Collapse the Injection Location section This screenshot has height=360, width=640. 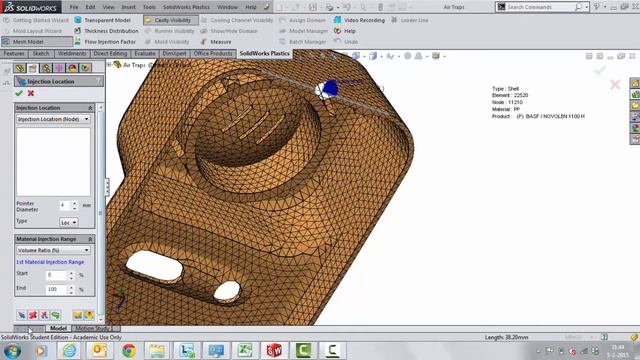pyautogui.click(x=90, y=108)
